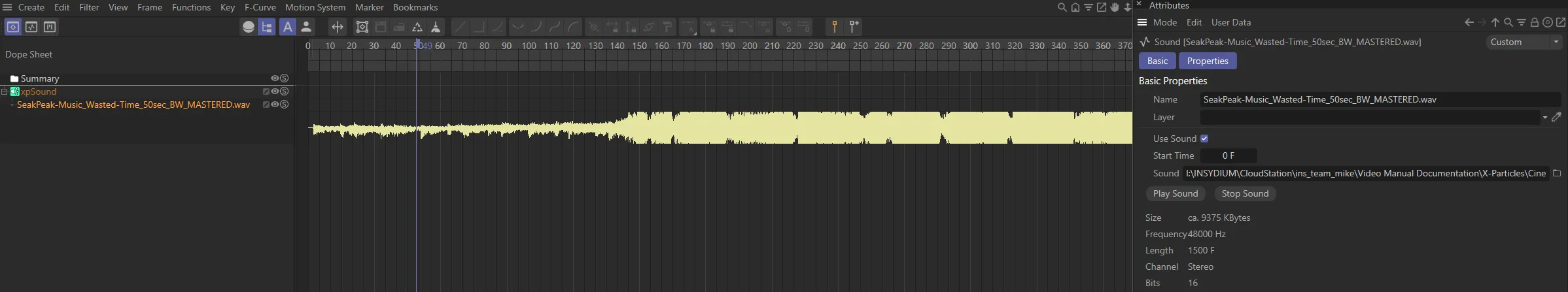Viewport: 1568px width, 292px height.
Task: Click the Layer eyedropper picker icon
Action: tap(1557, 117)
